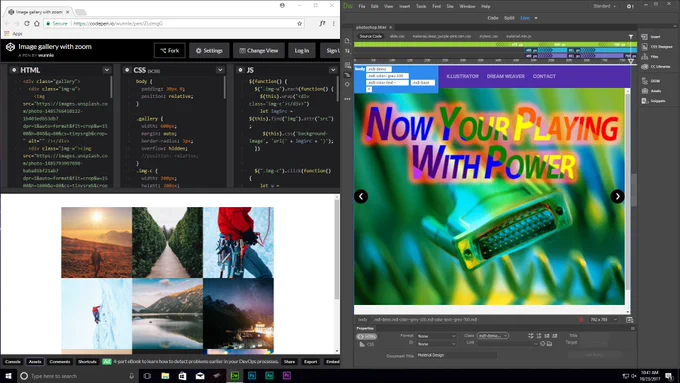This screenshot has height=383, width=680.
Task: Open Chrome three-dot menu
Action: coord(333,23)
